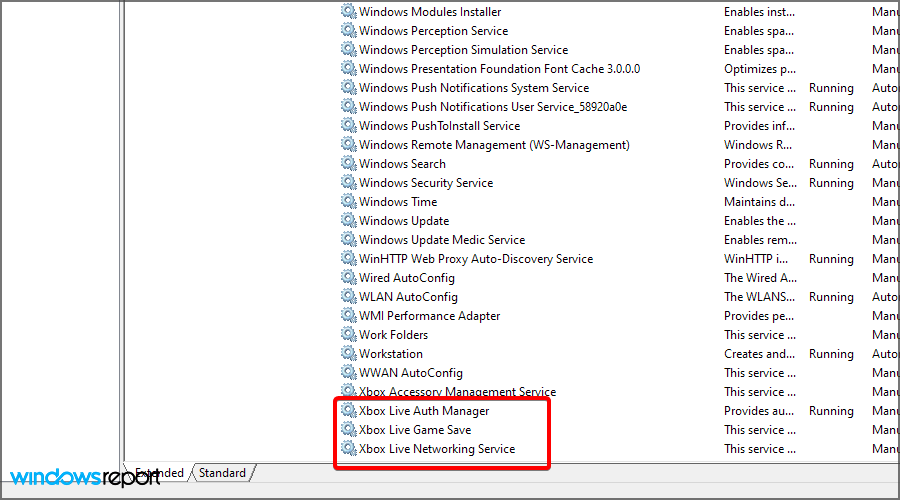Click the 'Provides pe...' description of WMI Performance Adapter

tap(759, 316)
